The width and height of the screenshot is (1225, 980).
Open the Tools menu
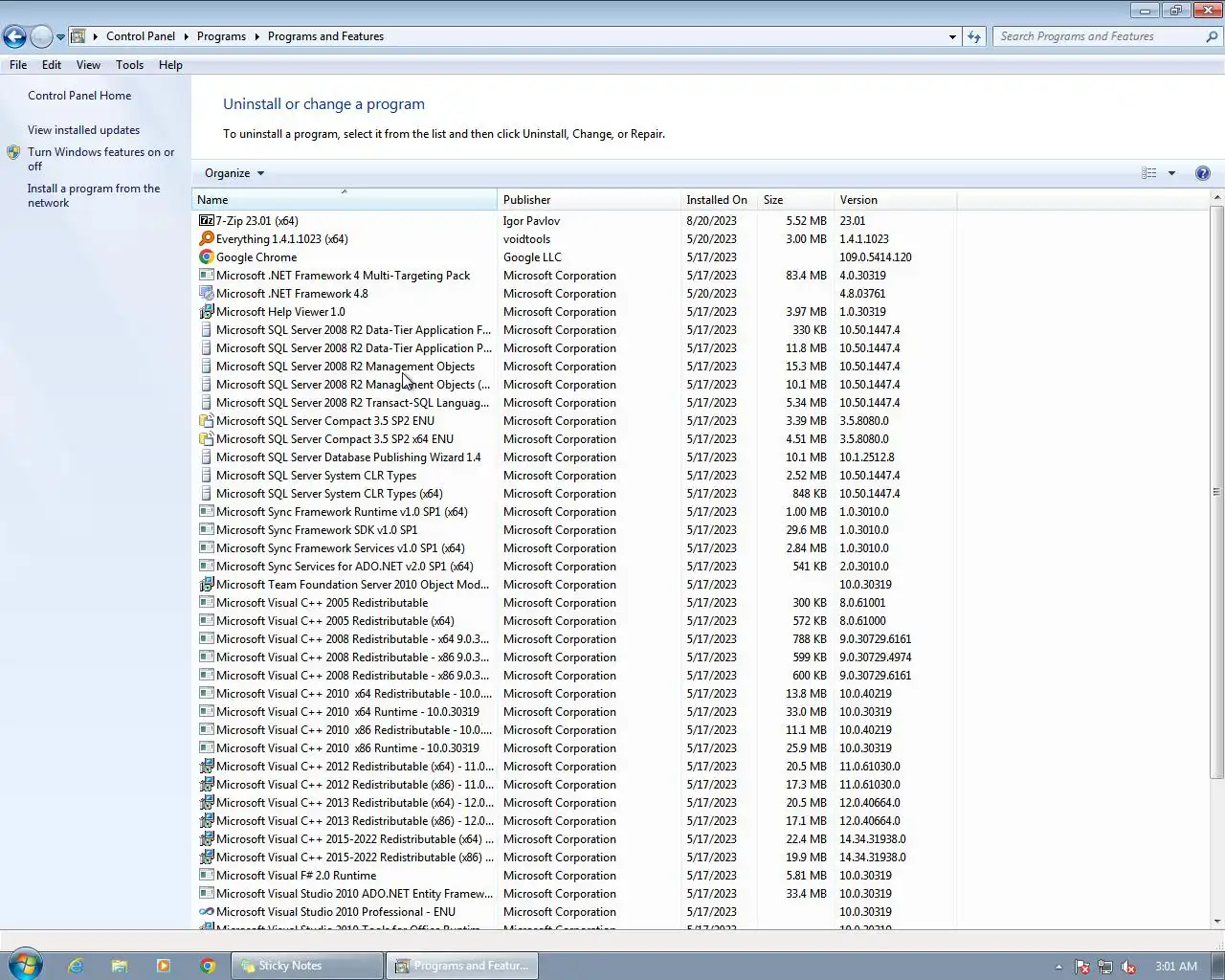129,65
